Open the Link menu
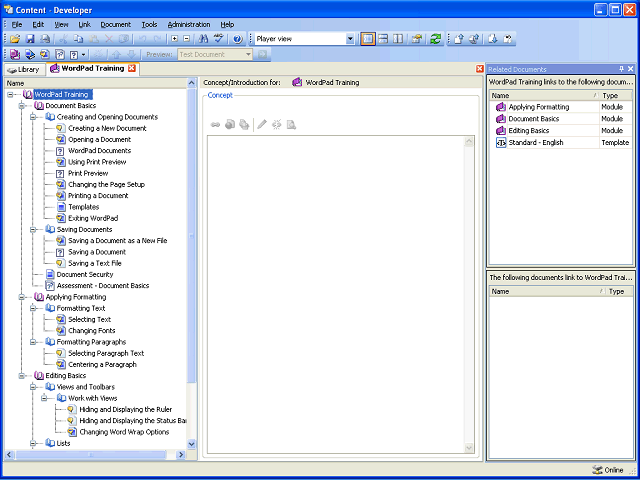This screenshot has height=480, width=640. click(x=84, y=24)
